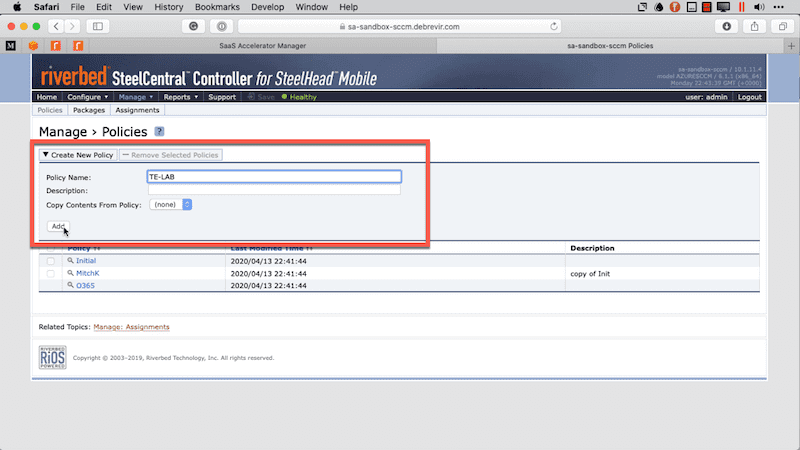Viewport: 800px width, 450px height.
Task: Go forward using Safari's forward arrow
Action: (72, 27)
